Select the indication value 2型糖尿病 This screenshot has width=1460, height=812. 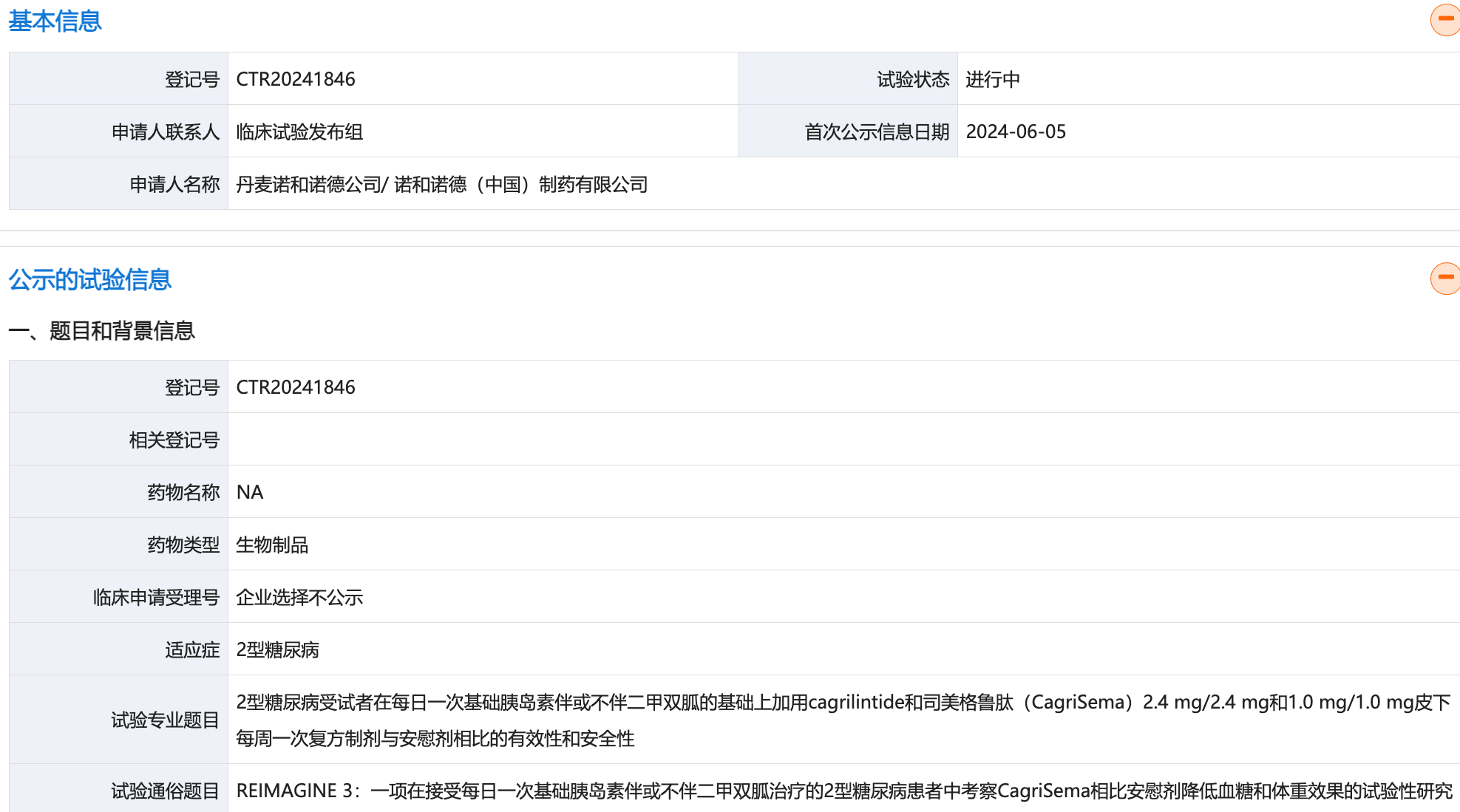point(277,649)
